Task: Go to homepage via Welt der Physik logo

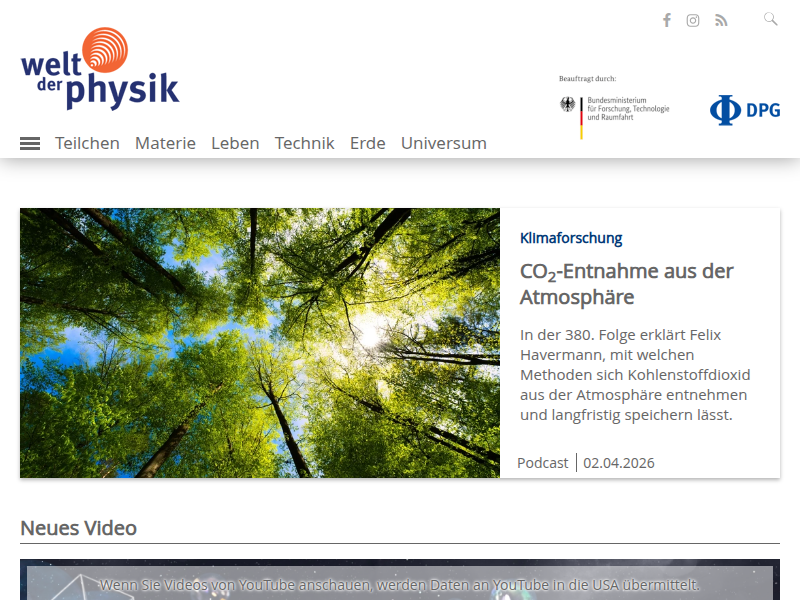Action: pos(99,69)
